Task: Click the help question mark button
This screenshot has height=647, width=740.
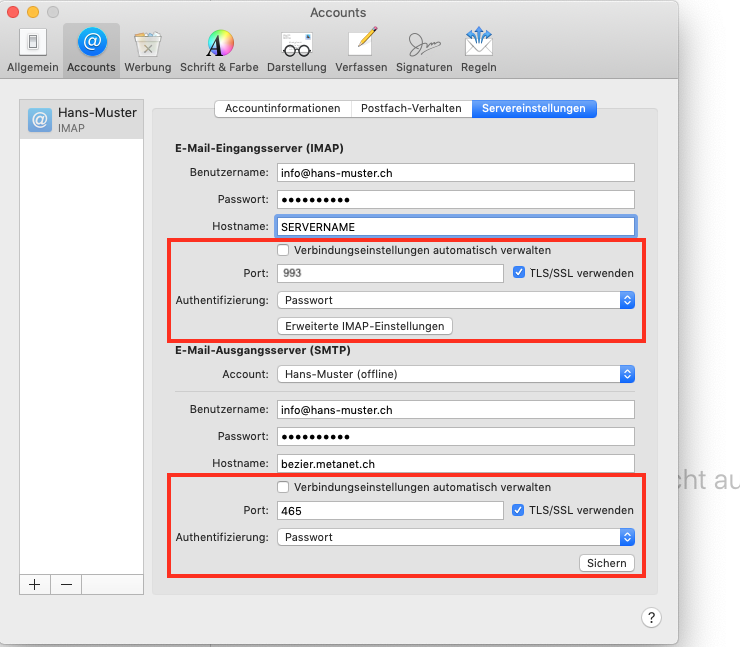Action: [x=651, y=617]
